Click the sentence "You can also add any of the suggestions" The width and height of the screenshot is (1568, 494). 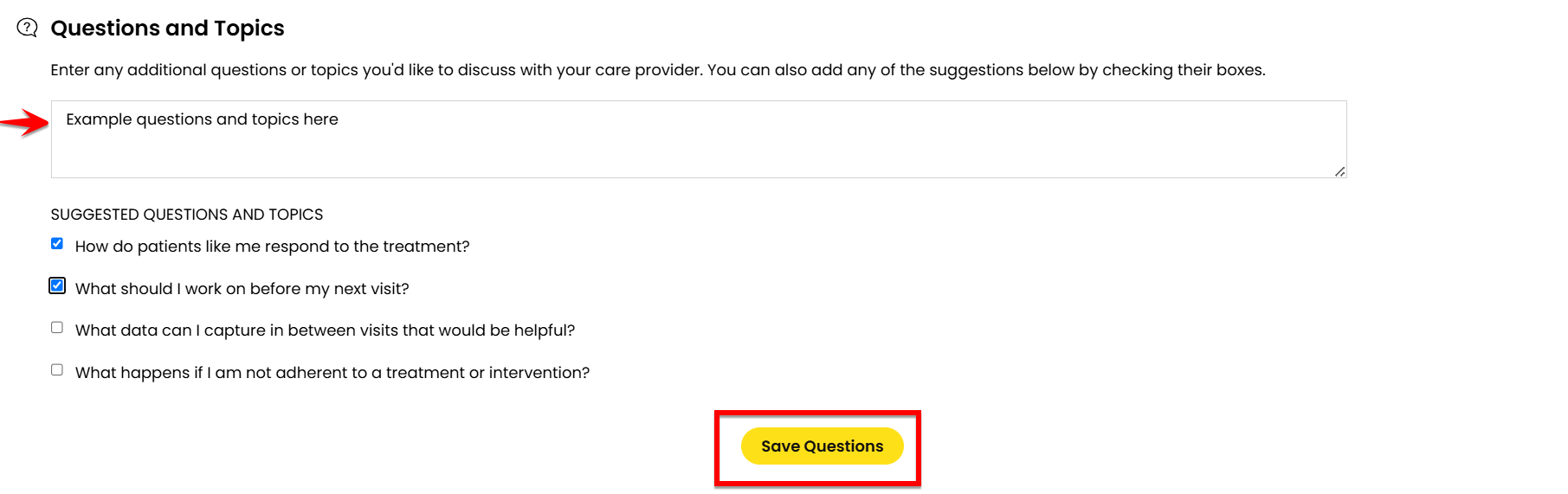coord(986,70)
